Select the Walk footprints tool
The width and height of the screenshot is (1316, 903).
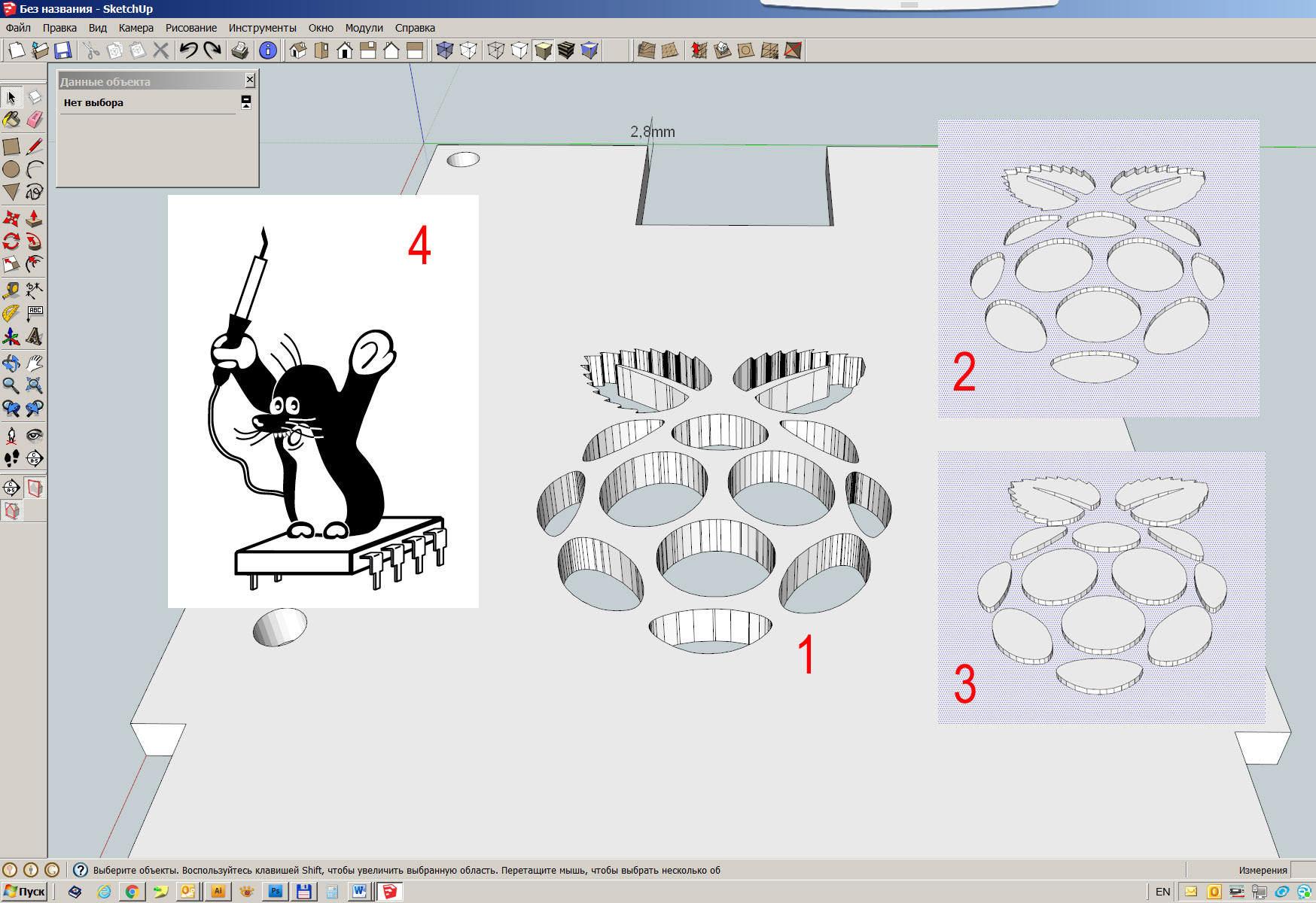(11, 458)
